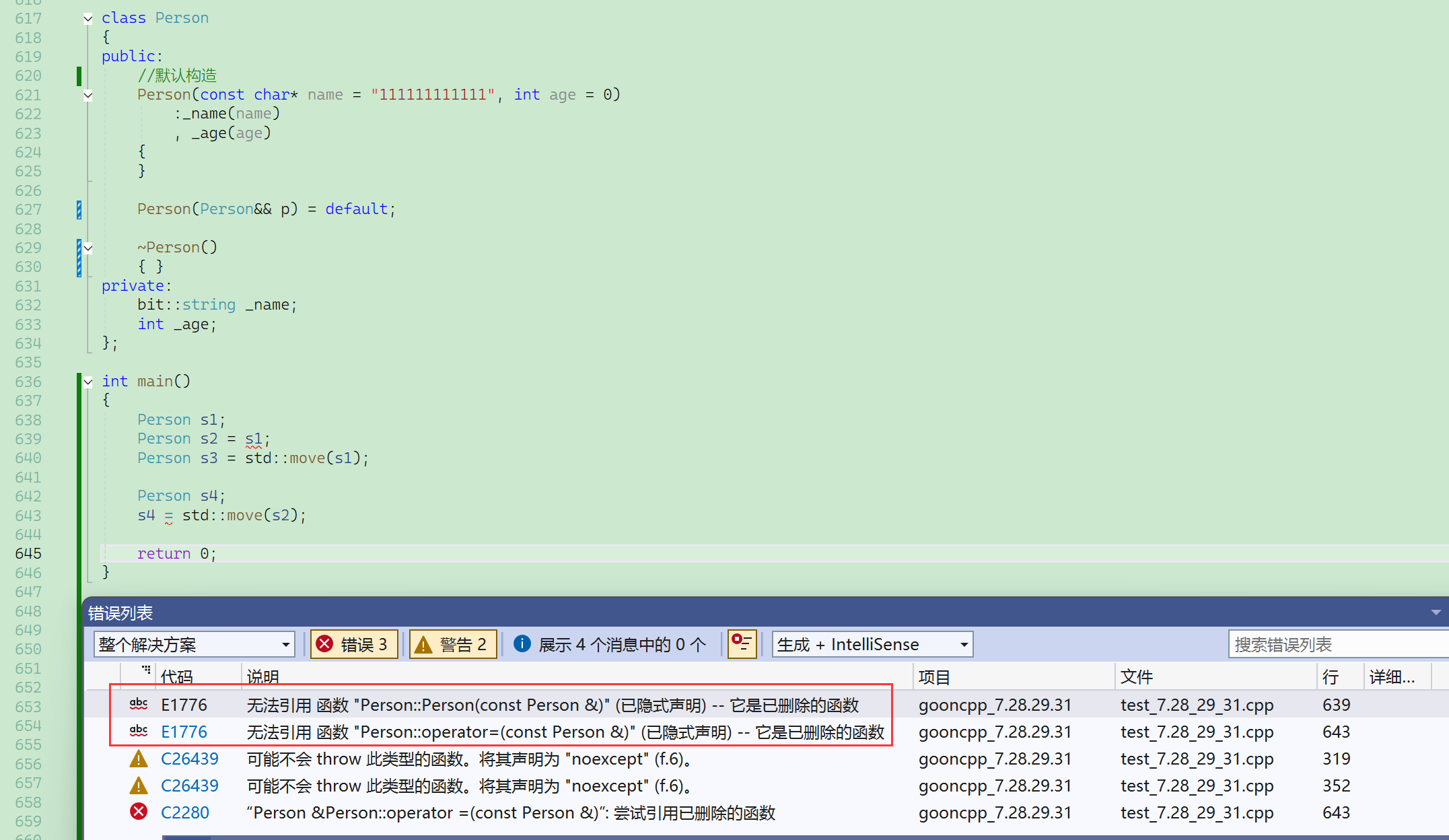The image size is (1449, 840).
Task: Sort error list by 代码 column header
Action: [178, 676]
